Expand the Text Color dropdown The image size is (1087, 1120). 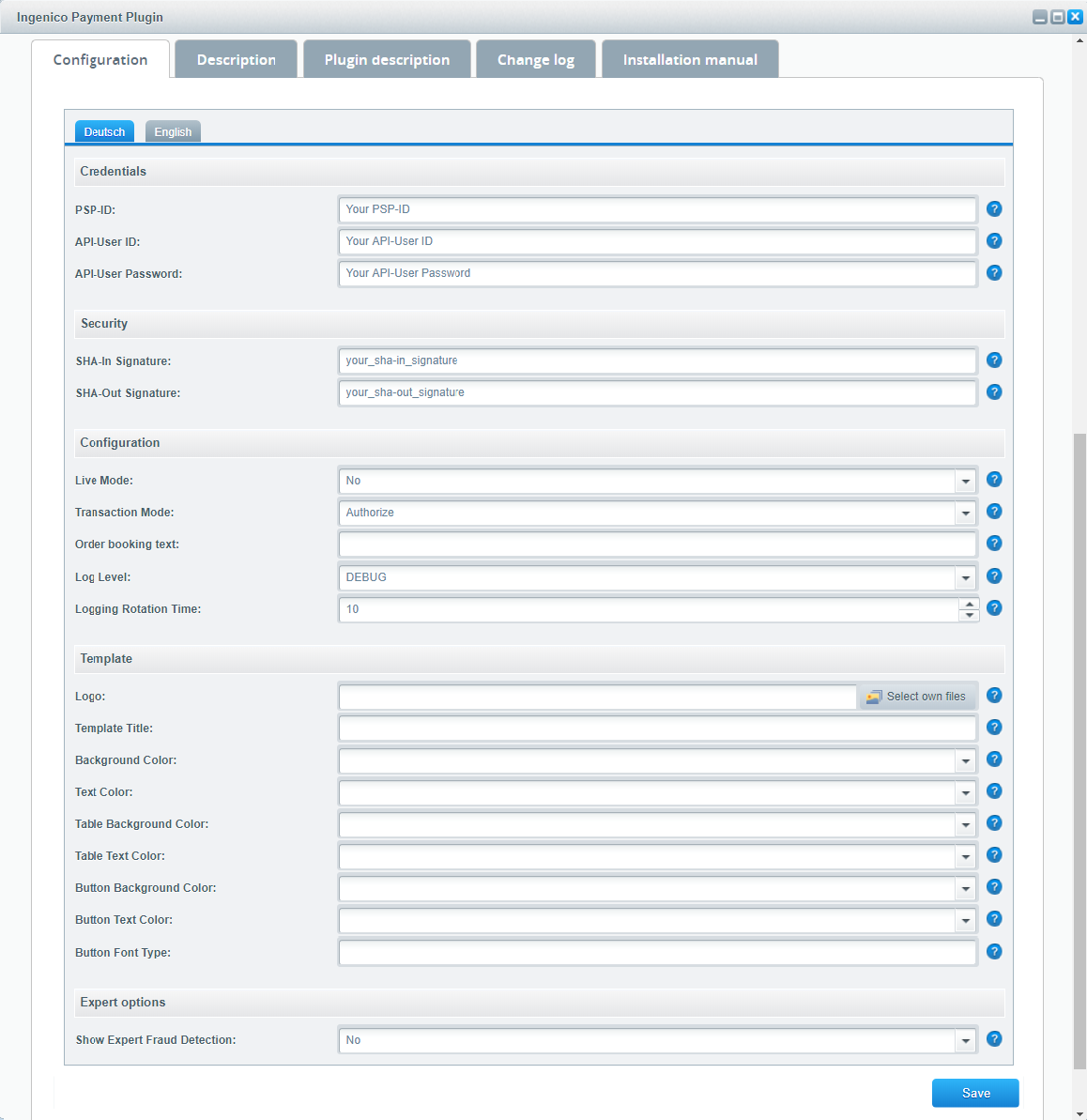point(966,793)
